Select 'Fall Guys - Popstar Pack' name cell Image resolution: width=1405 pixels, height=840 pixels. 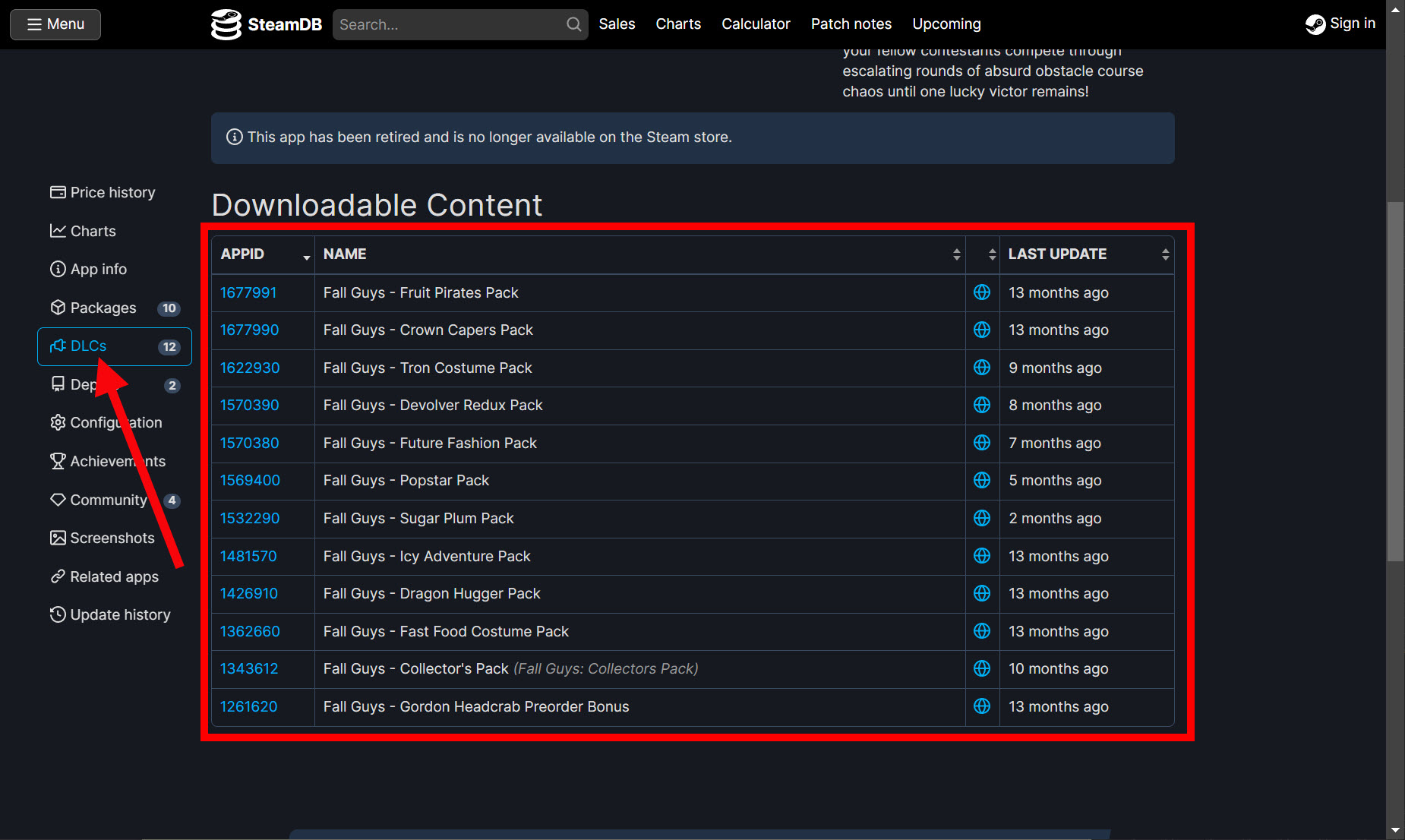(639, 481)
